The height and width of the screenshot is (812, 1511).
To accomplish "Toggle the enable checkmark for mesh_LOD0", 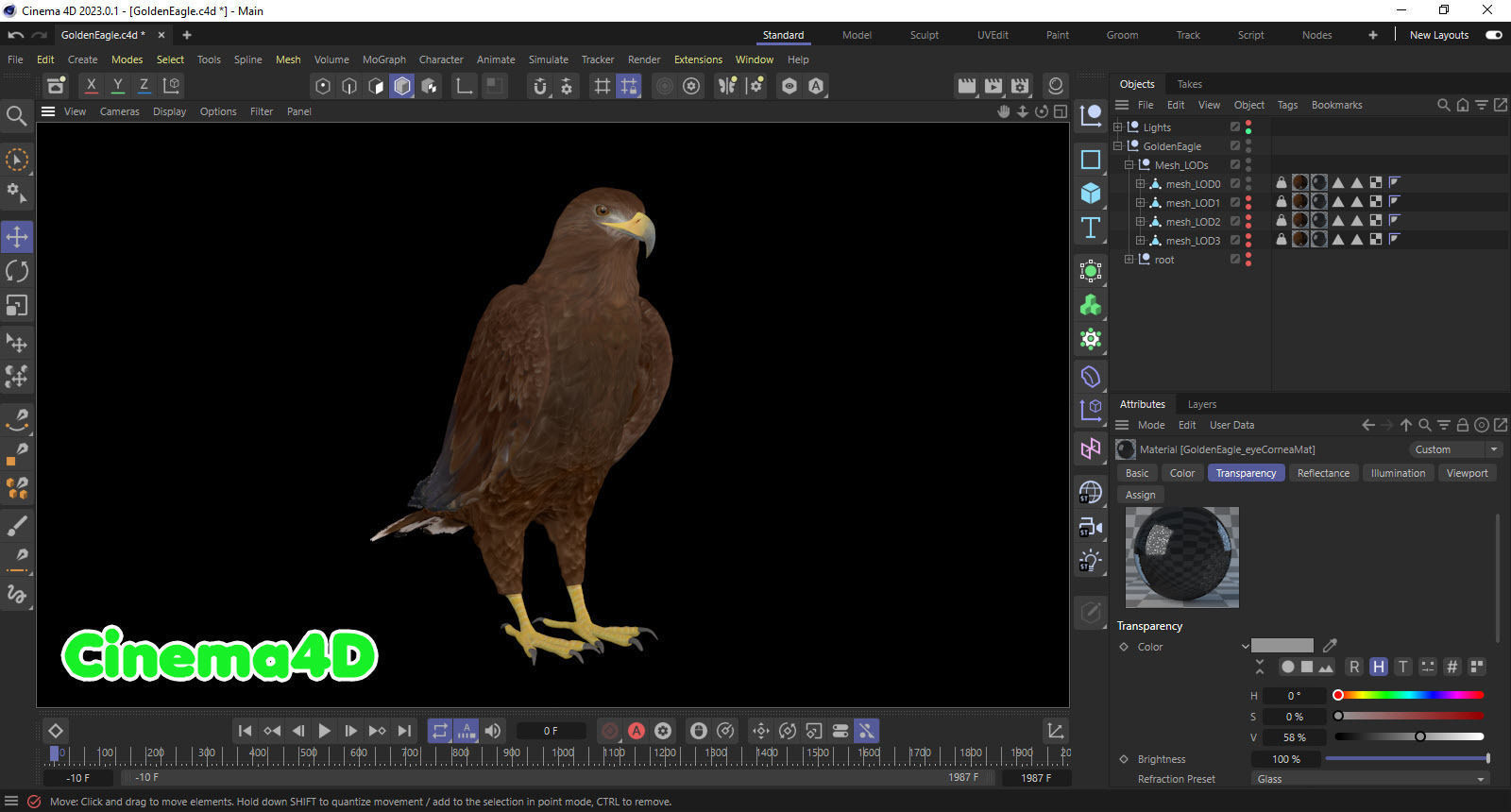I will click(x=1234, y=183).
